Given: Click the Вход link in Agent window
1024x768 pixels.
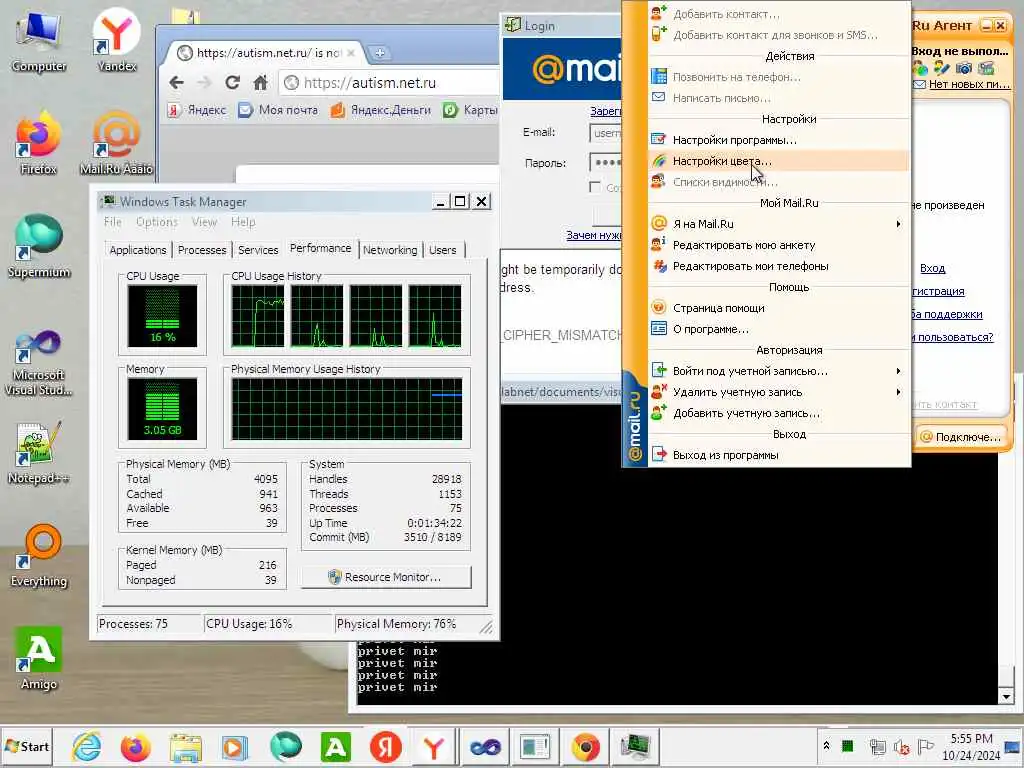Looking at the screenshot, I should (x=932, y=268).
